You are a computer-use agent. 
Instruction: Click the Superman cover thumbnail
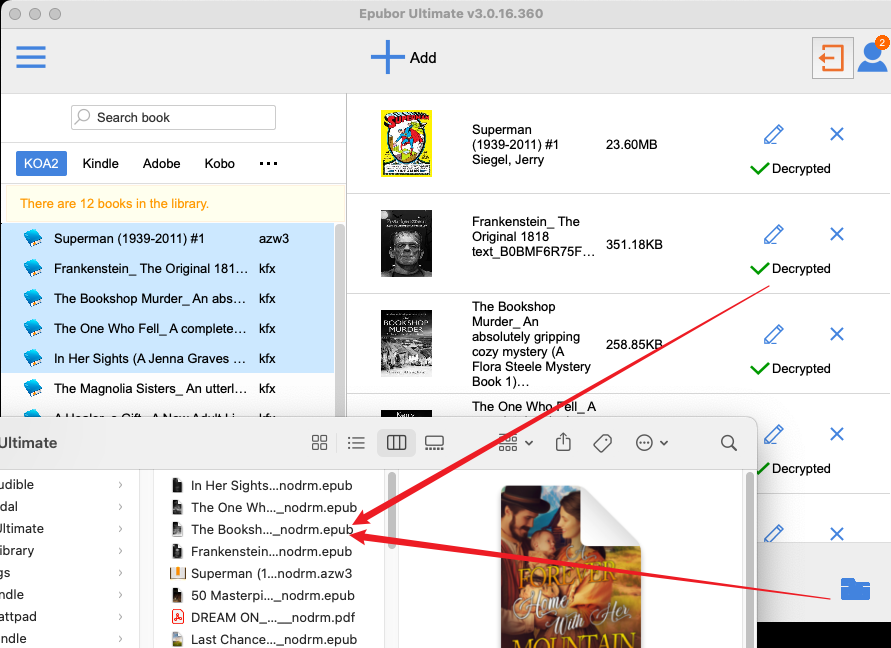coord(406,143)
